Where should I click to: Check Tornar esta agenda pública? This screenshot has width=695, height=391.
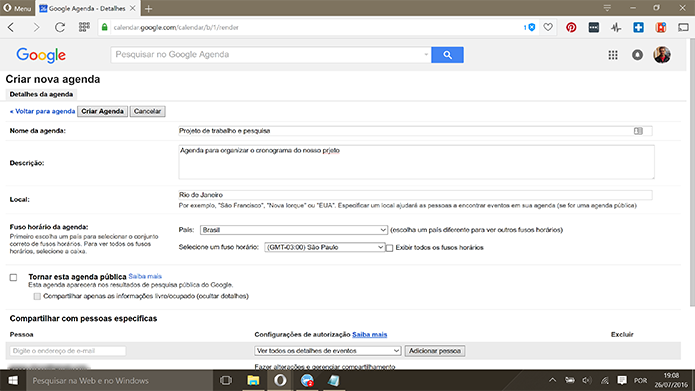point(13,278)
